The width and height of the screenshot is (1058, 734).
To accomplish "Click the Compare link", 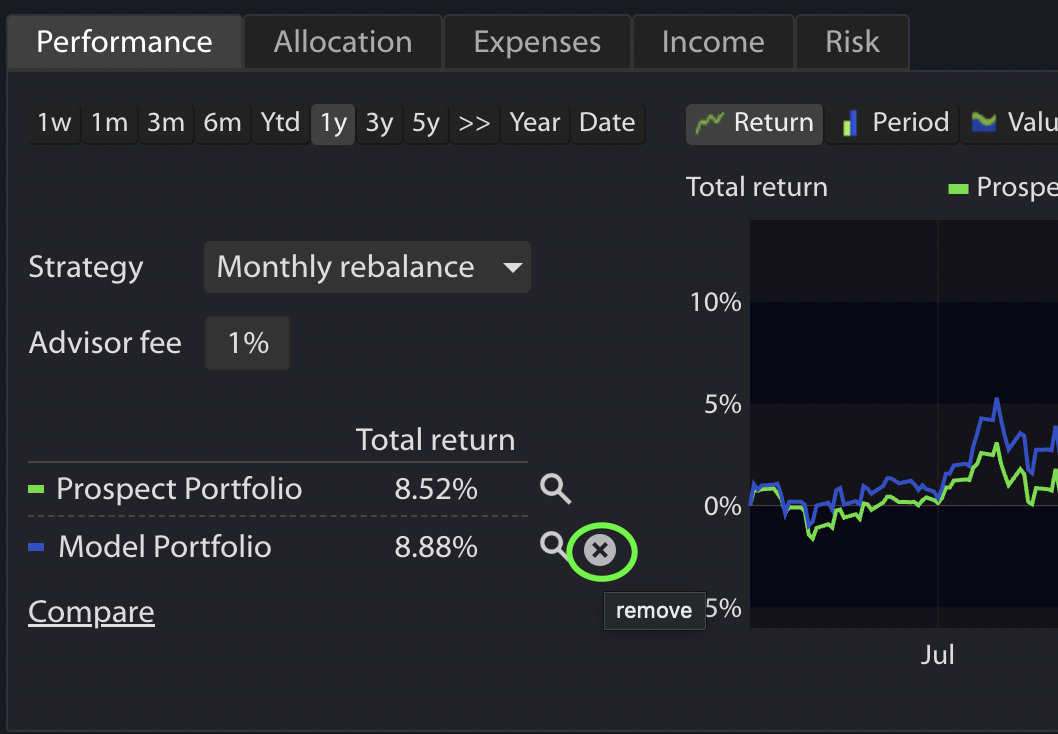I will click(91, 612).
